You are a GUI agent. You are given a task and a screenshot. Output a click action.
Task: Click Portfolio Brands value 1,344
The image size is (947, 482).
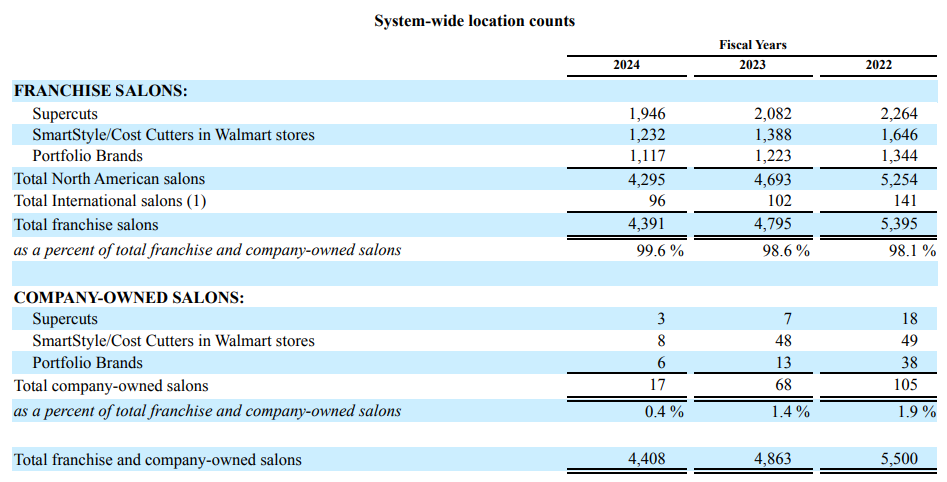[x=899, y=156]
